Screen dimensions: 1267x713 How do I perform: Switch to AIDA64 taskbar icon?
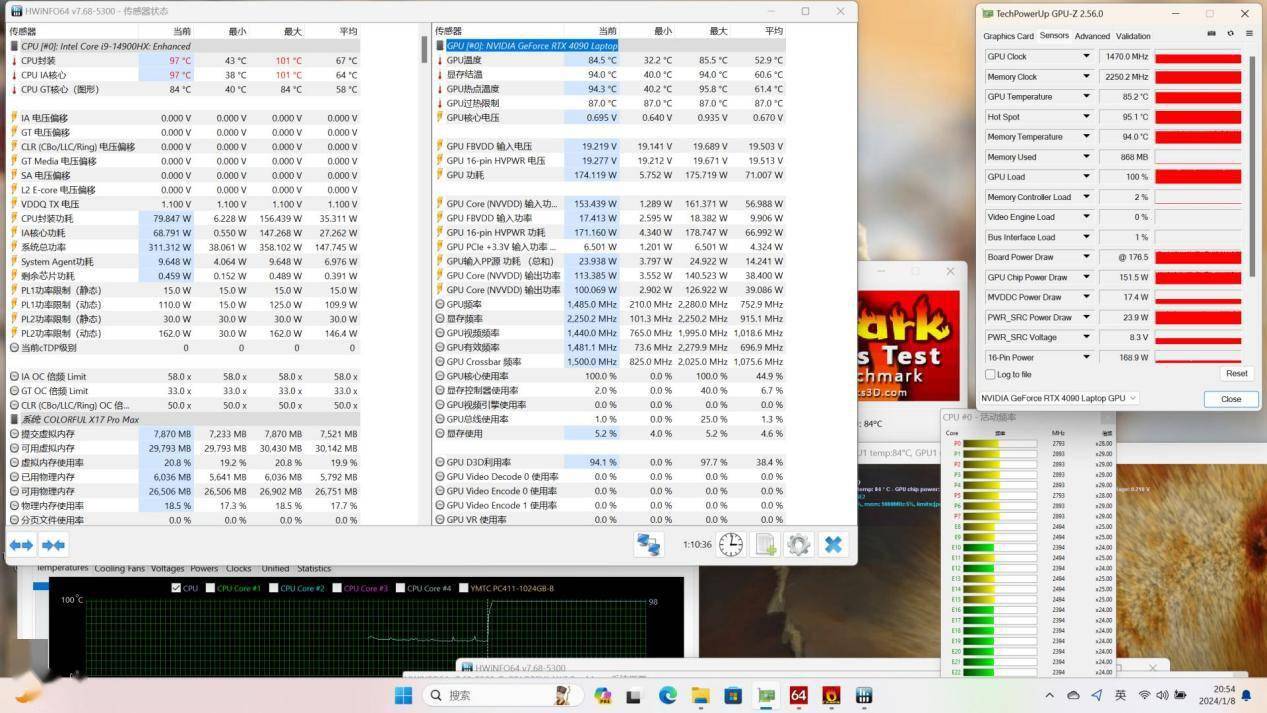pos(798,695)
